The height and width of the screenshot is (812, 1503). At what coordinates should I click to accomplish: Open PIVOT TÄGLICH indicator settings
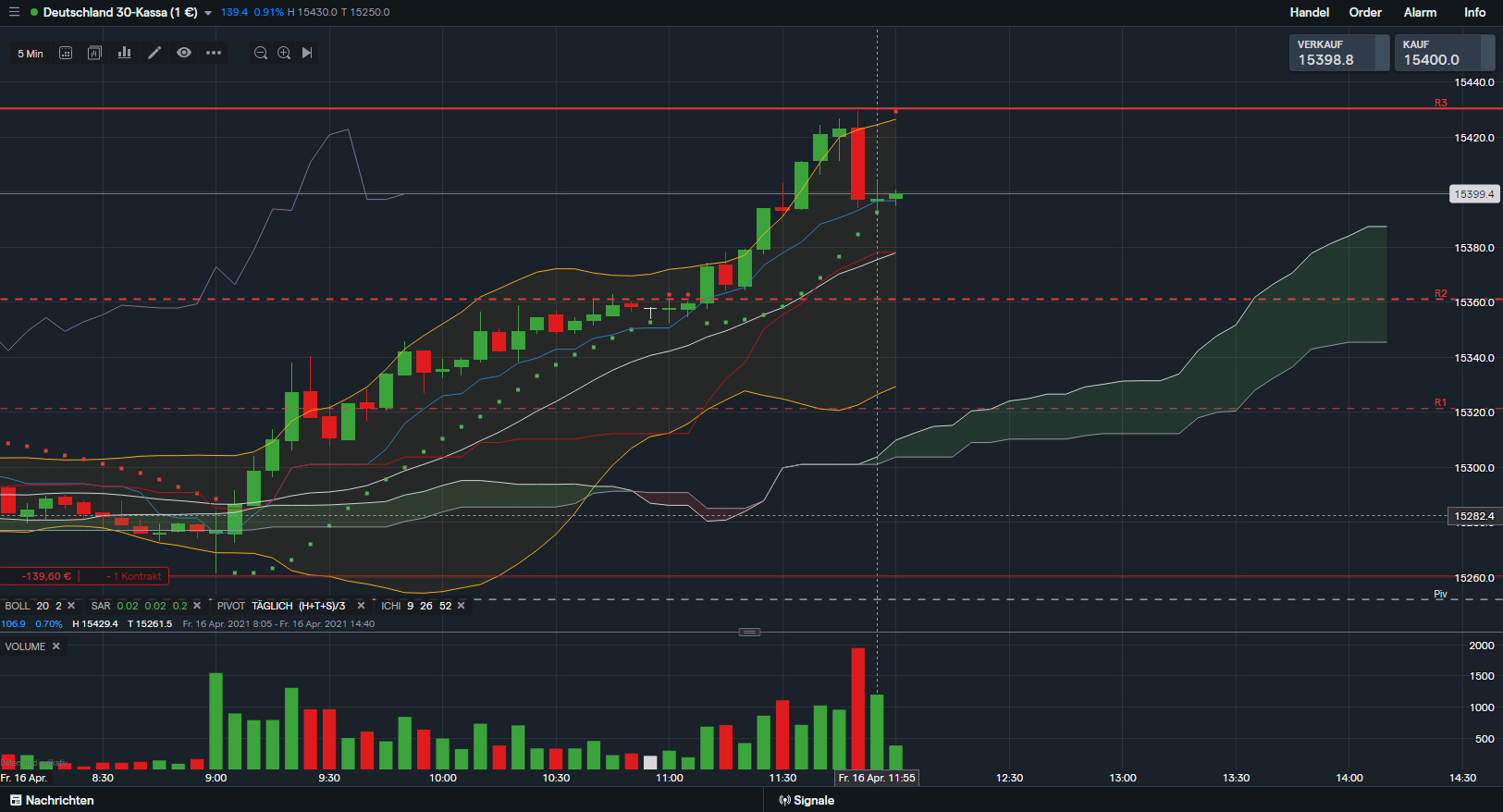(281, 606)
